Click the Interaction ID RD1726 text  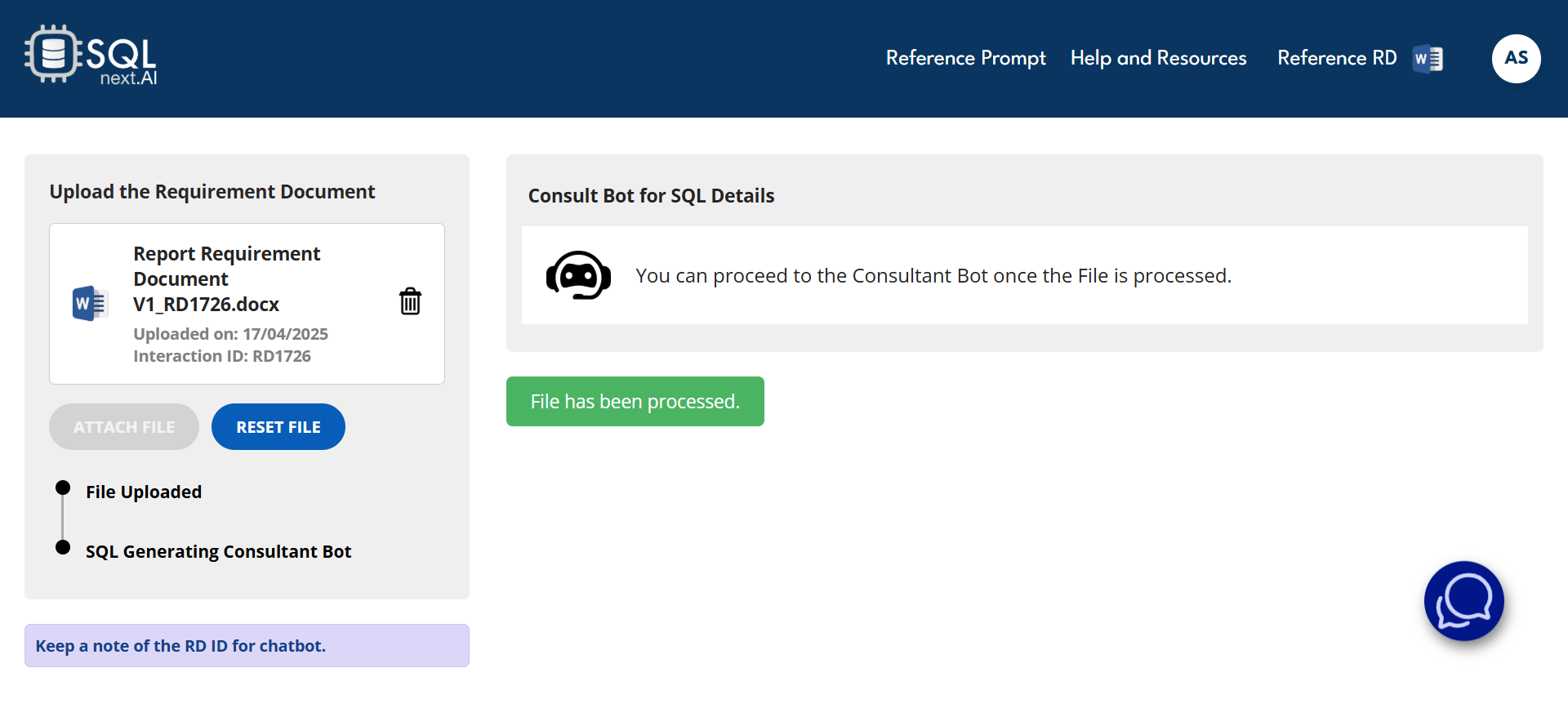point(222,356)
